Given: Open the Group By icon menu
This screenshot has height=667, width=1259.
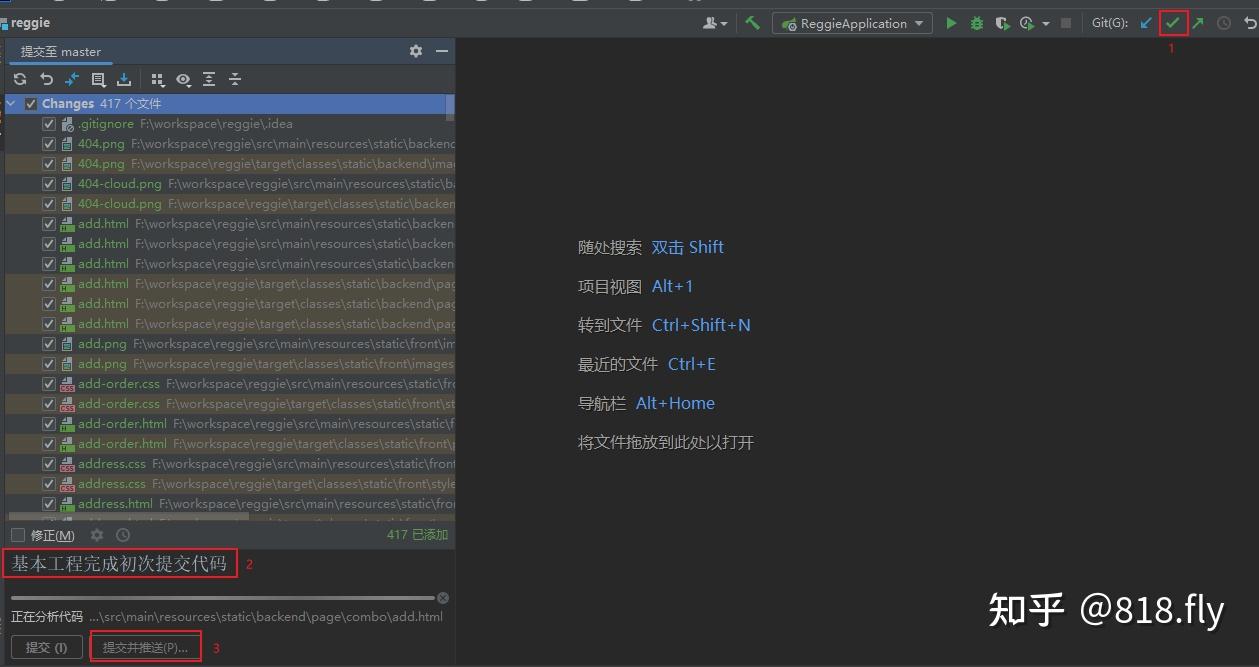Looking at the screenshot, I should pyautogui.click(x=158, y=79).
